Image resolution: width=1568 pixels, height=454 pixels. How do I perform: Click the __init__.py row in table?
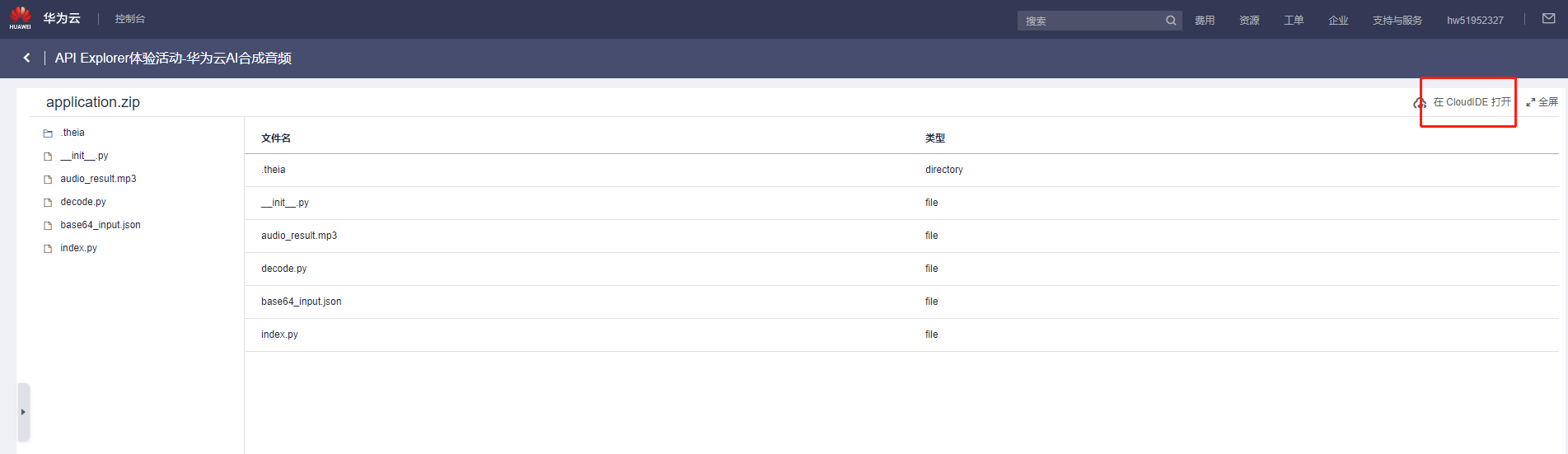pyautogui.click(x=285, y=203)
